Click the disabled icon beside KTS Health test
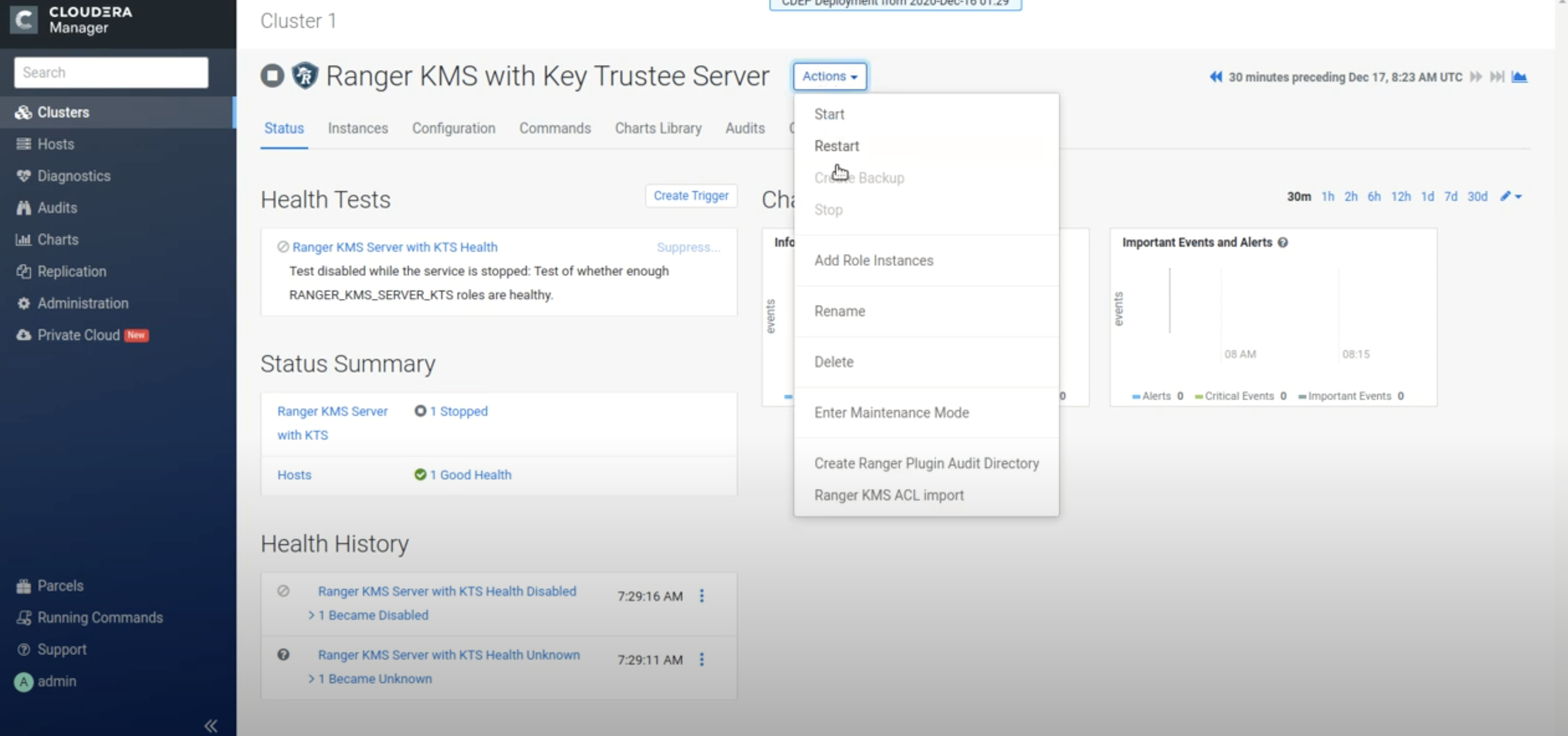Image resolution: width=1568 pixels, height=736 pixels. click(282, 247)
